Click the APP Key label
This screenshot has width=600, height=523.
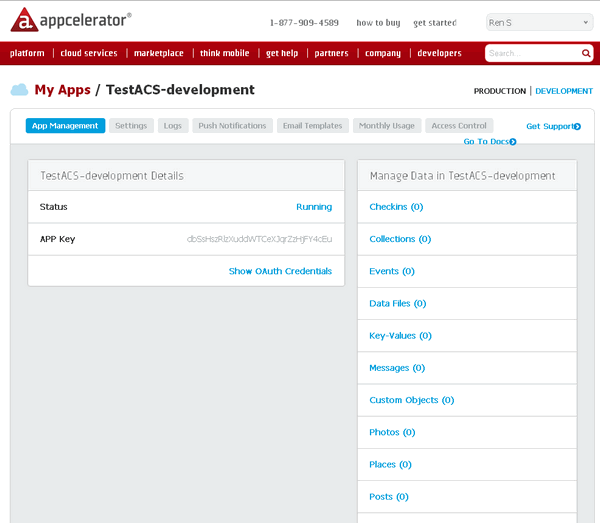click(x=57, y=239)
